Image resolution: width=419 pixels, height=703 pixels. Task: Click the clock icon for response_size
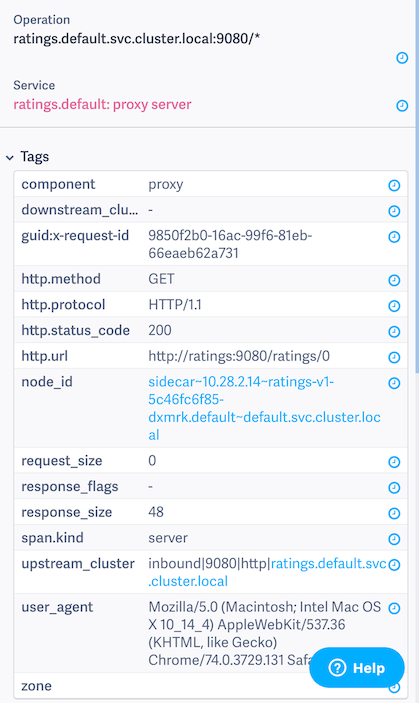[x=394, y=513]
